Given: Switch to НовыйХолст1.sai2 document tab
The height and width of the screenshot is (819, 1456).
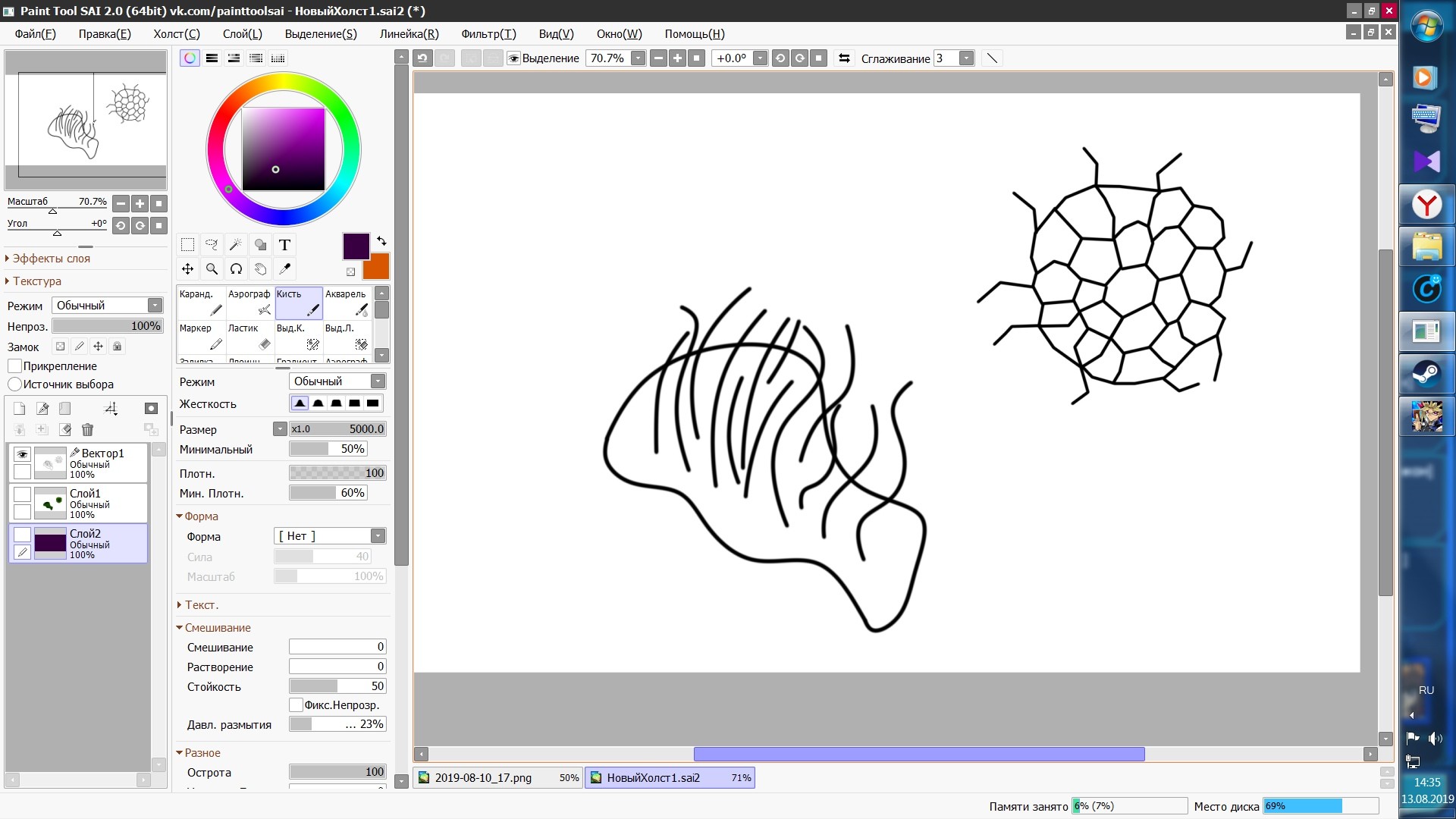Looking at the screenshot, I should (670, 778).
